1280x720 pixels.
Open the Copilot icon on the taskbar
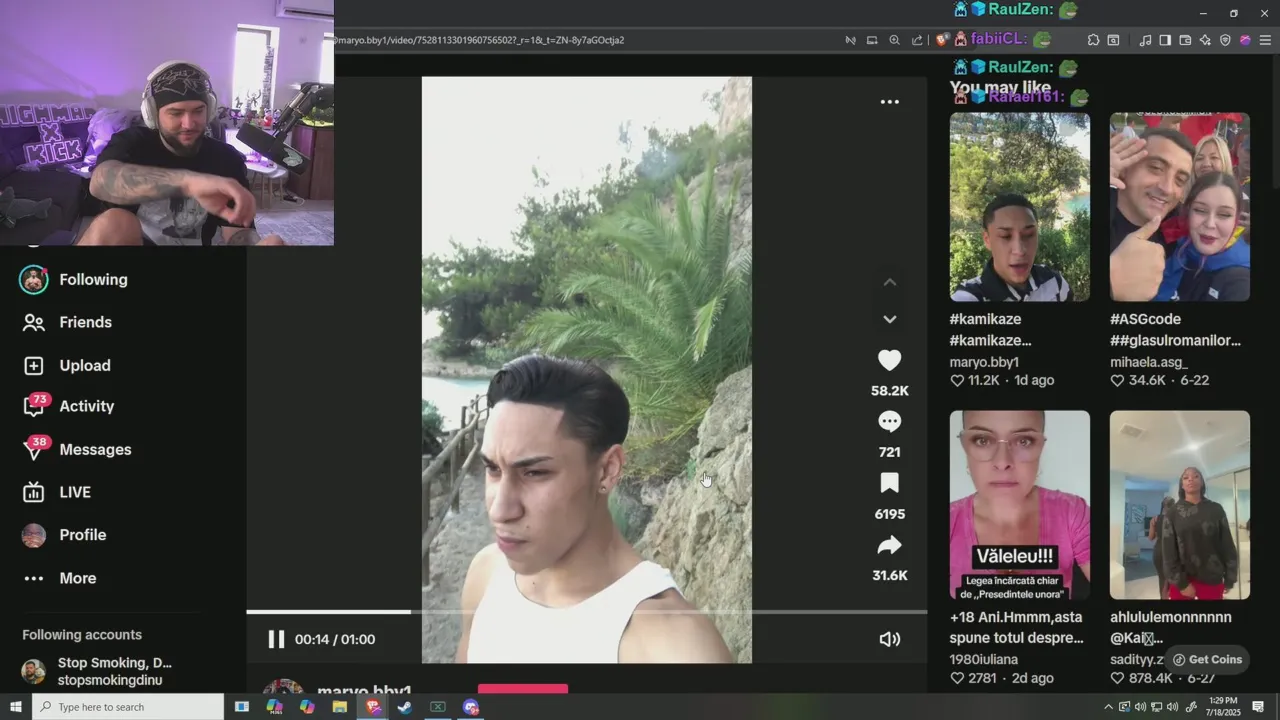coord(307,707)
